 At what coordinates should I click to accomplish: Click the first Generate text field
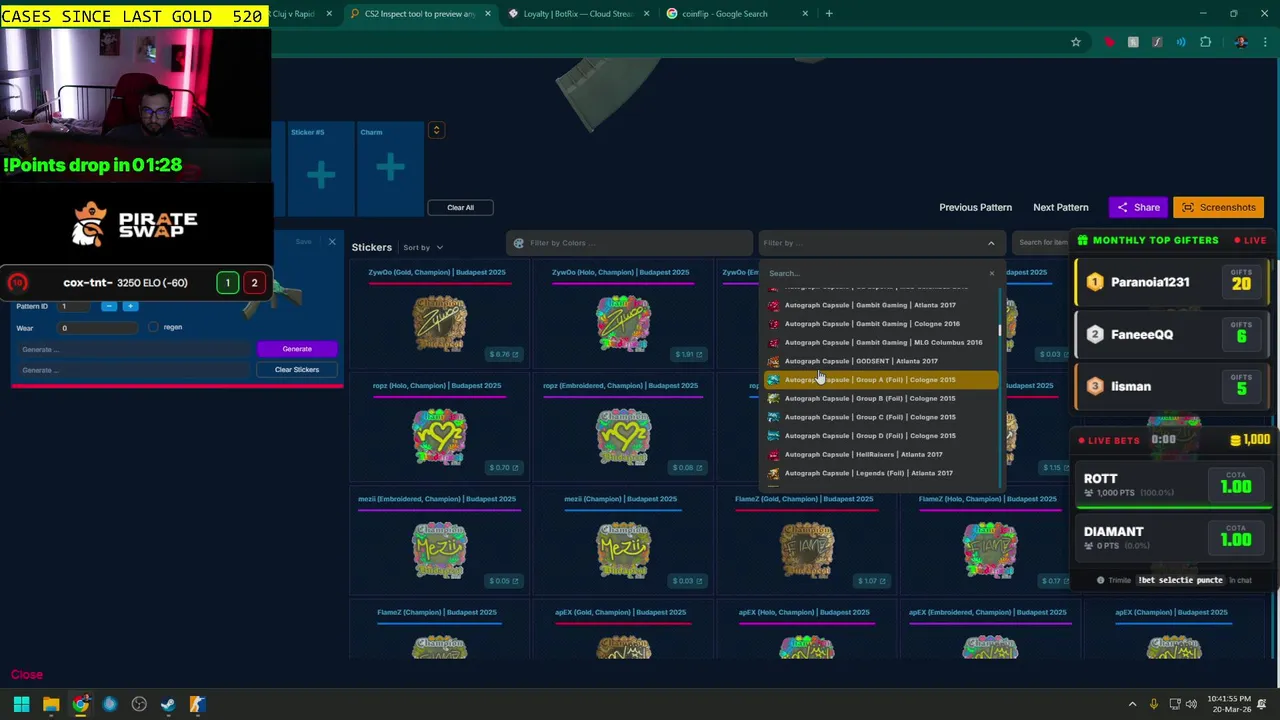click(135, 350)
